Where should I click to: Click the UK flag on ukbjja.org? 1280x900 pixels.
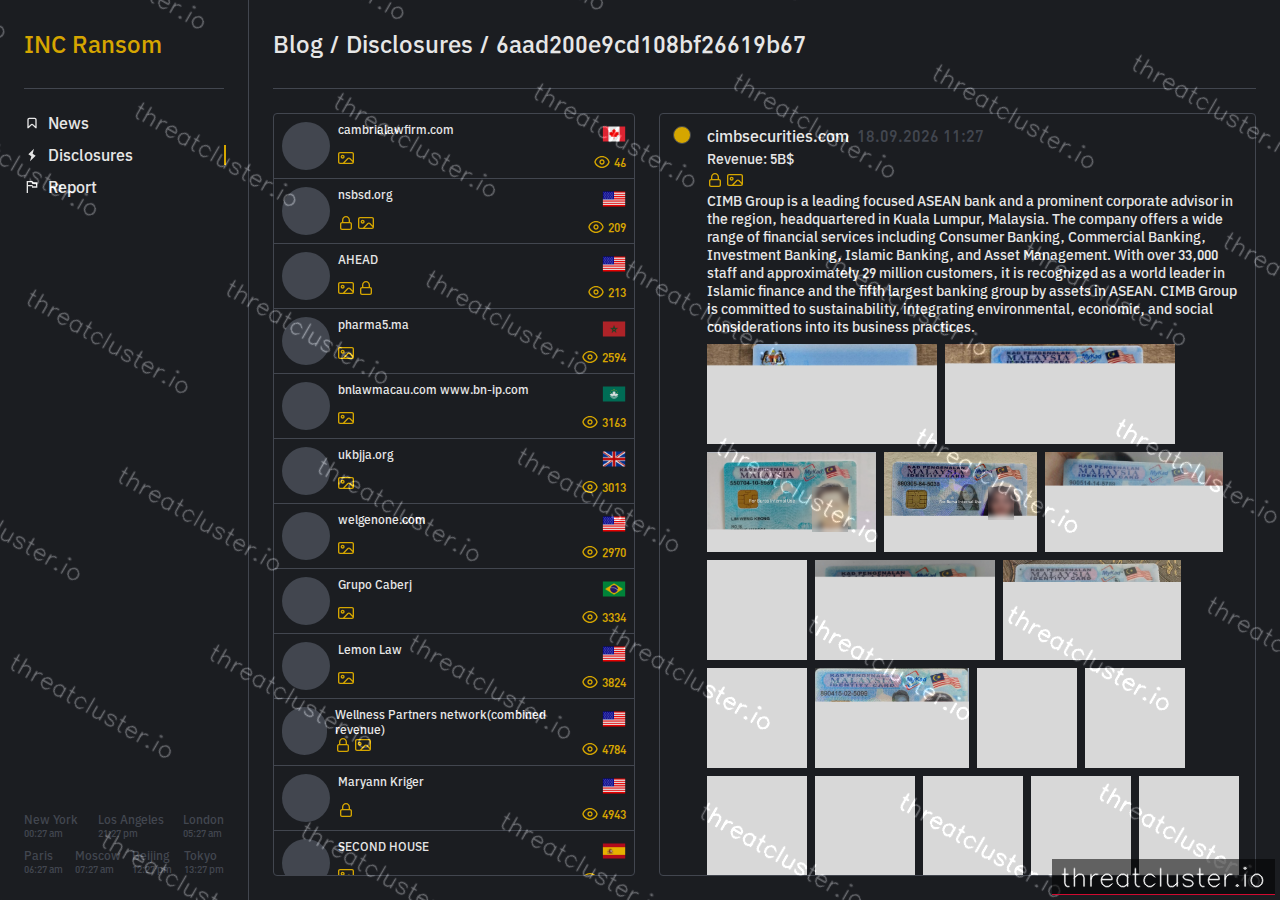(614, 459)
